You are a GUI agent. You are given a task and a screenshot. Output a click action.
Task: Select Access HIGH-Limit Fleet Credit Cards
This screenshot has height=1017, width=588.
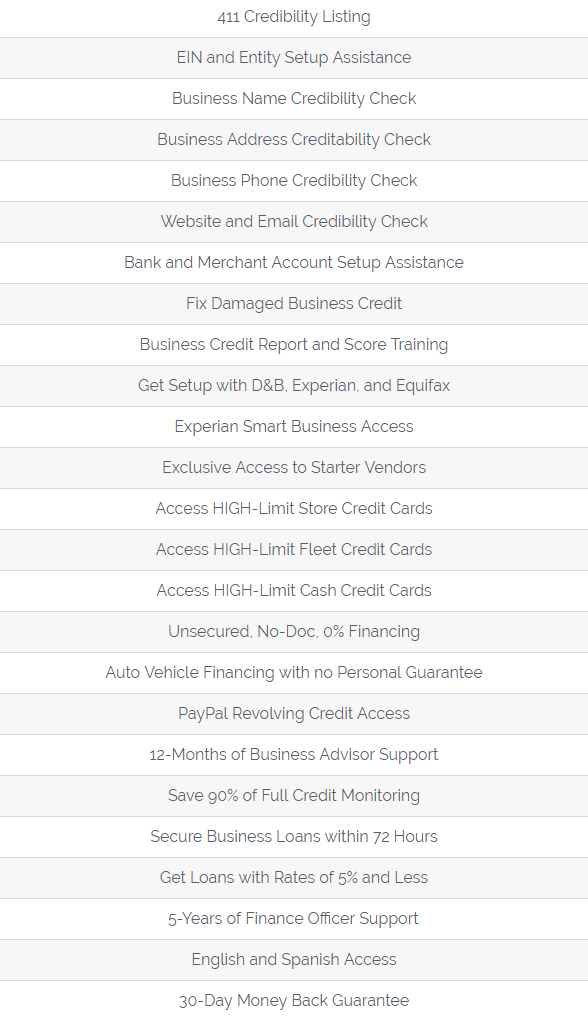pyautogui.click(x=294, y=549)
